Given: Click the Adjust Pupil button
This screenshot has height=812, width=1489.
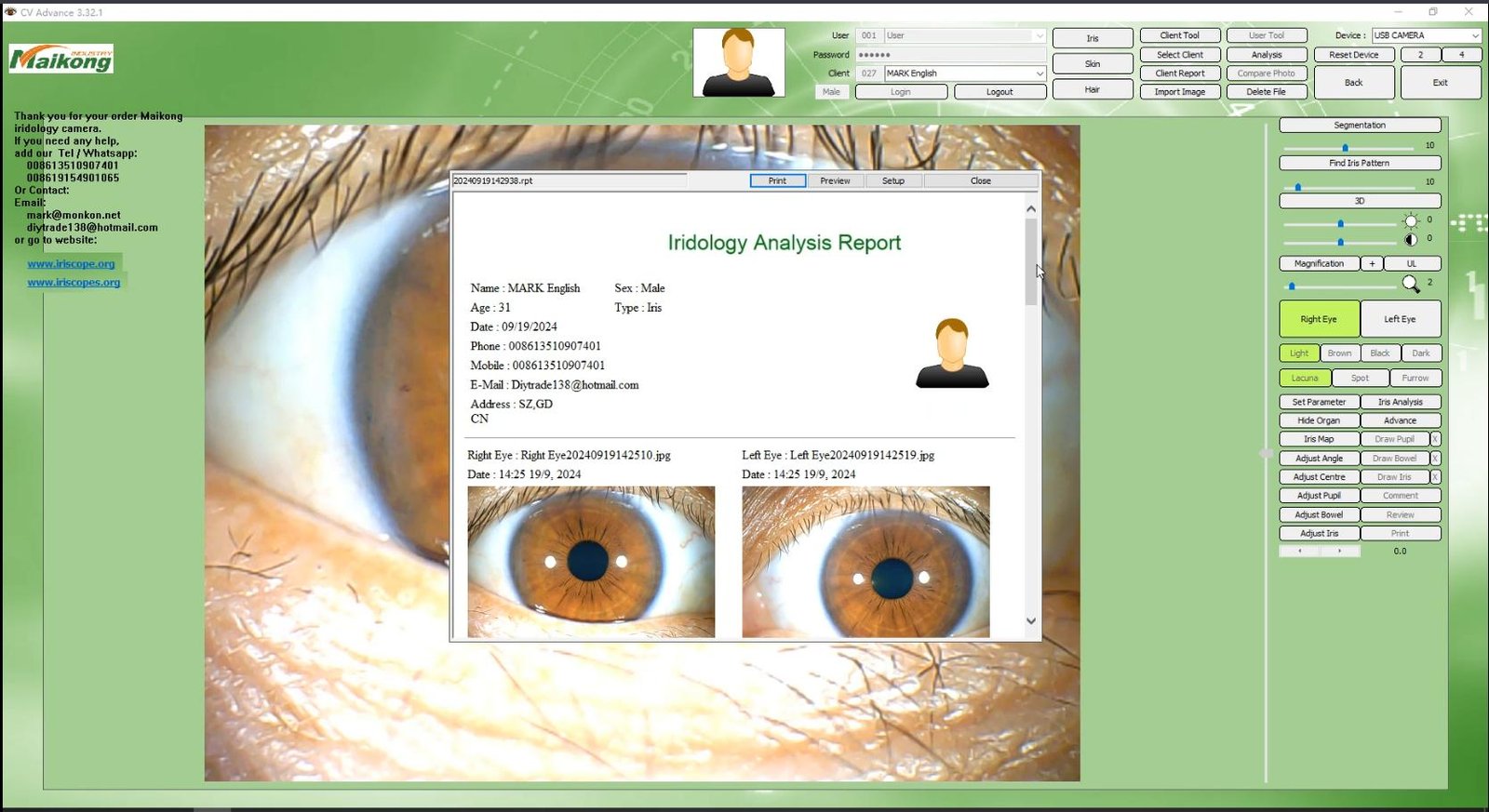Looking at the screenshot, I should [1319, 496].
